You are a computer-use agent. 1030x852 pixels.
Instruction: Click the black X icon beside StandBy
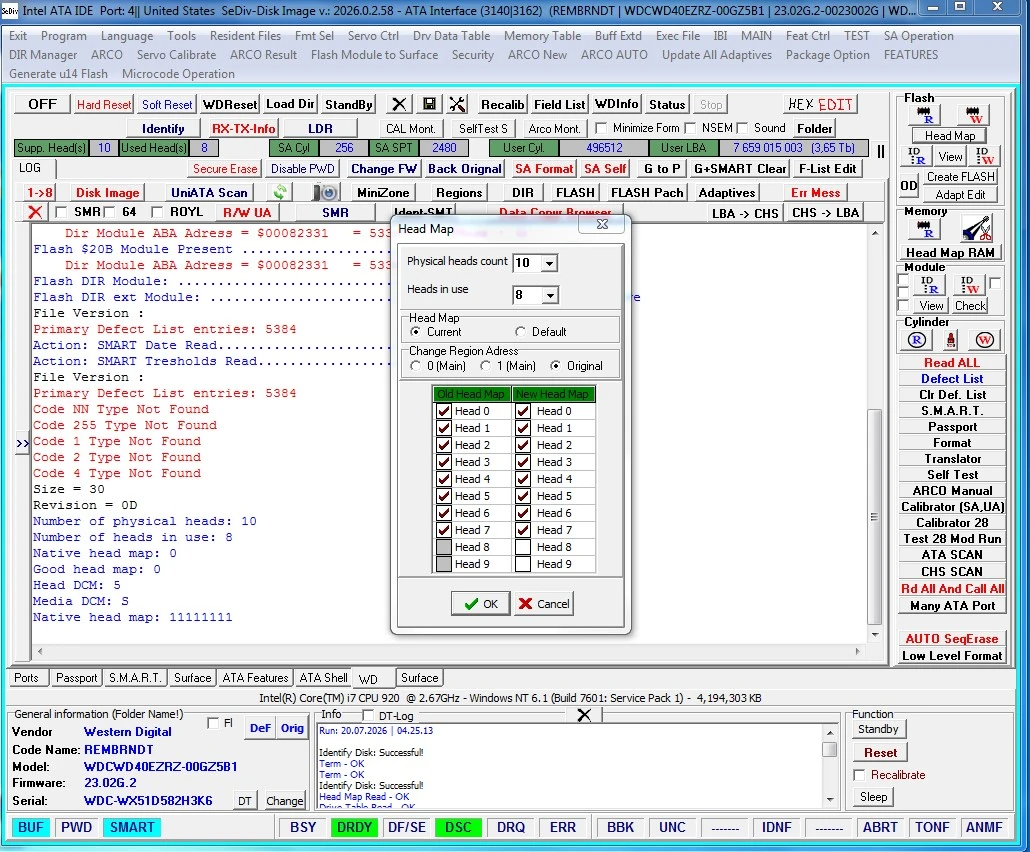click(399, 104)
